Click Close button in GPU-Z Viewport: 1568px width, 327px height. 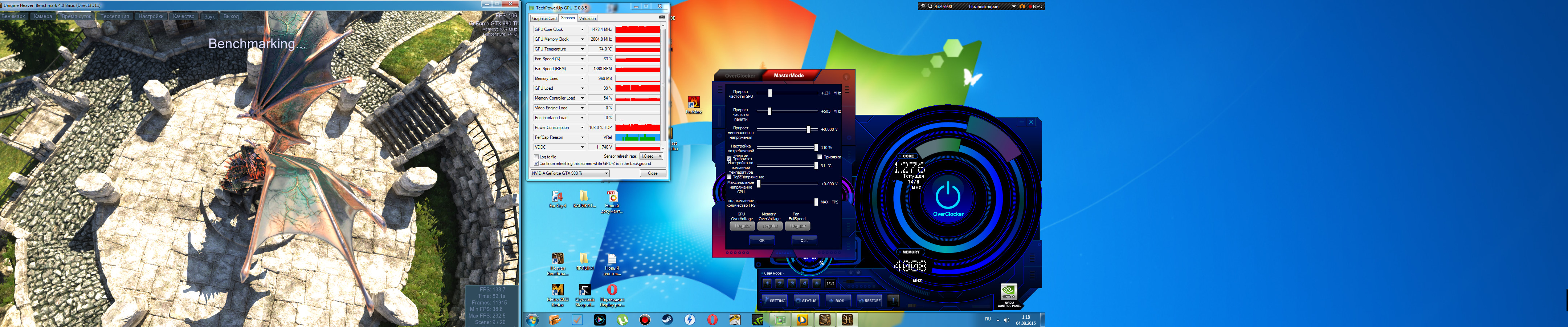[x=653, y=174]
